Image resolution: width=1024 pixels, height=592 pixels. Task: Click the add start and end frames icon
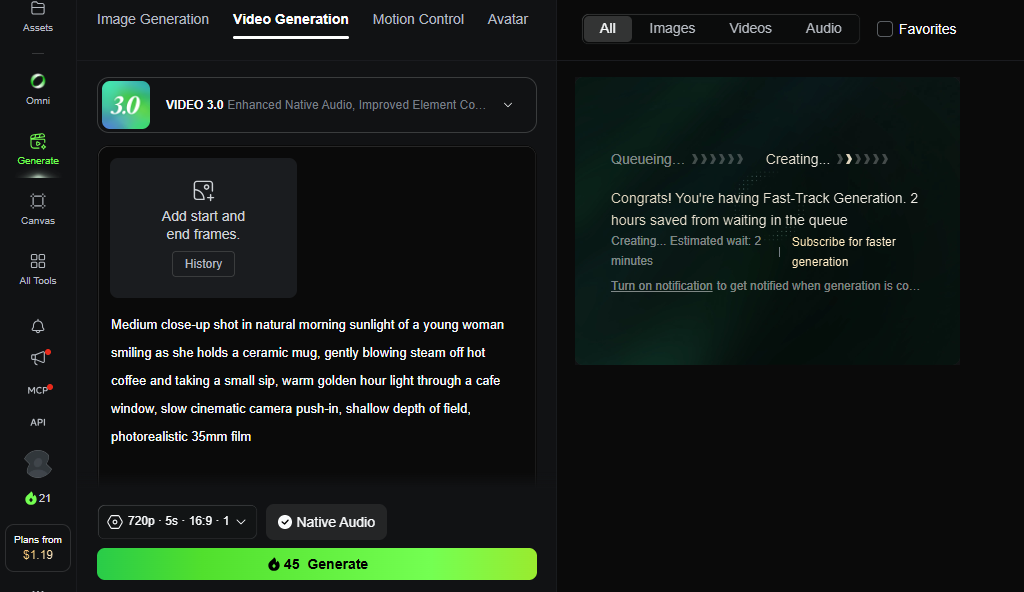(203, 191)
